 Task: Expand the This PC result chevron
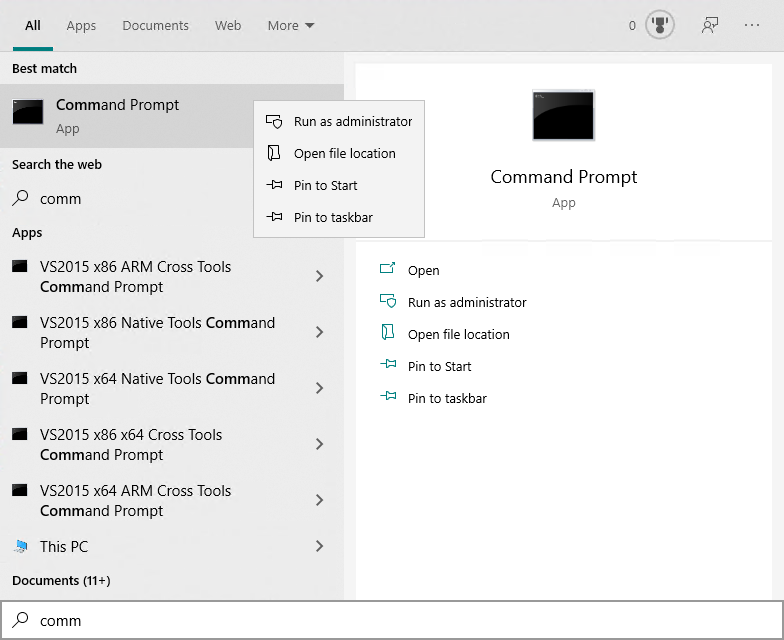tap(319, 547)
